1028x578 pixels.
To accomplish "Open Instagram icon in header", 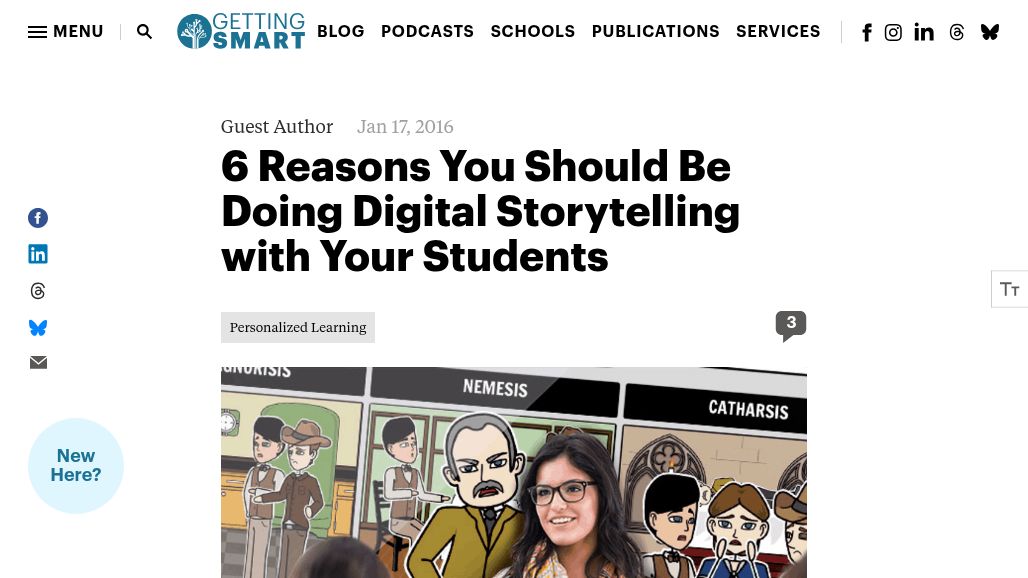I will tap(893, 32).
